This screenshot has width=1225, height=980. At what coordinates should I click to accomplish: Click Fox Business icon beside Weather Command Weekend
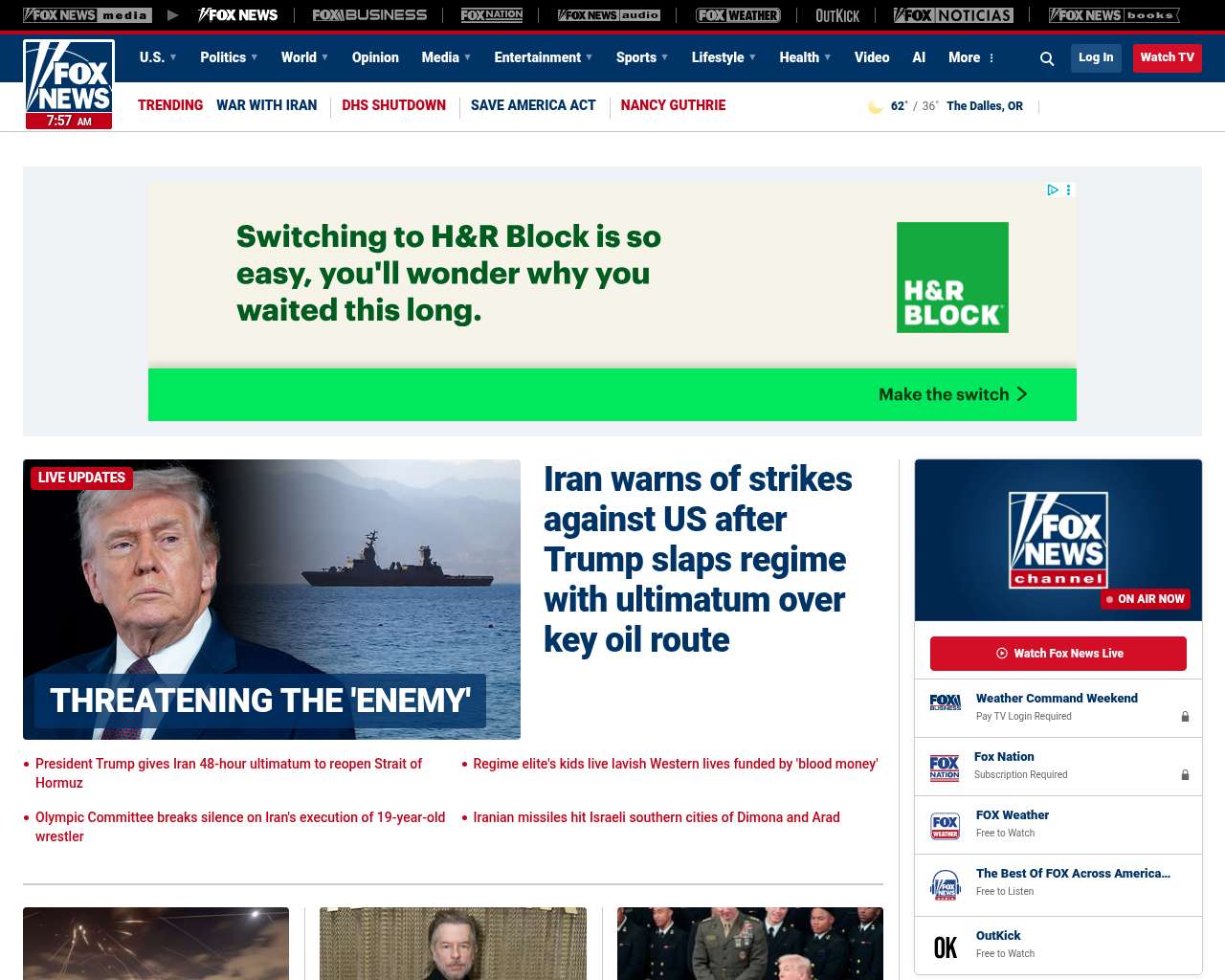946,702
